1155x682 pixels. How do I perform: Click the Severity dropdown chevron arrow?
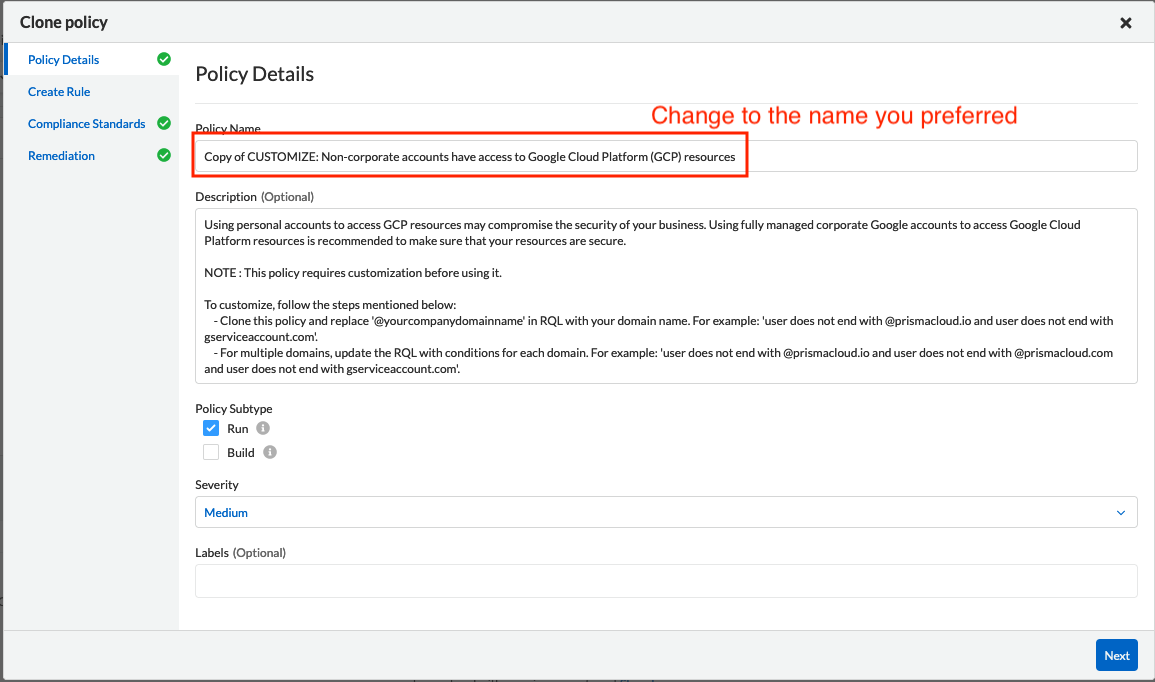point(1120,513)
